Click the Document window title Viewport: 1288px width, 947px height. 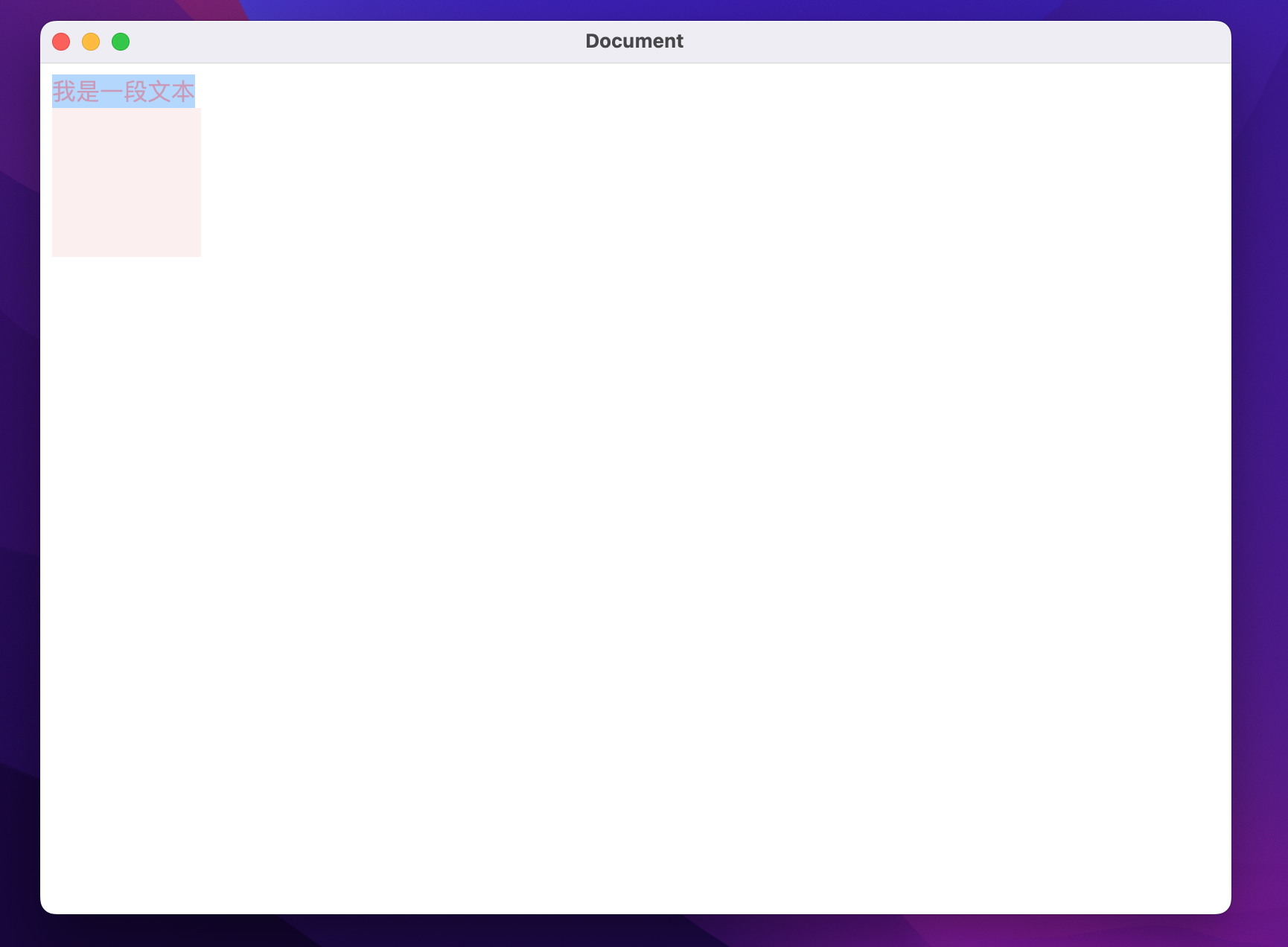pos(634,41)
